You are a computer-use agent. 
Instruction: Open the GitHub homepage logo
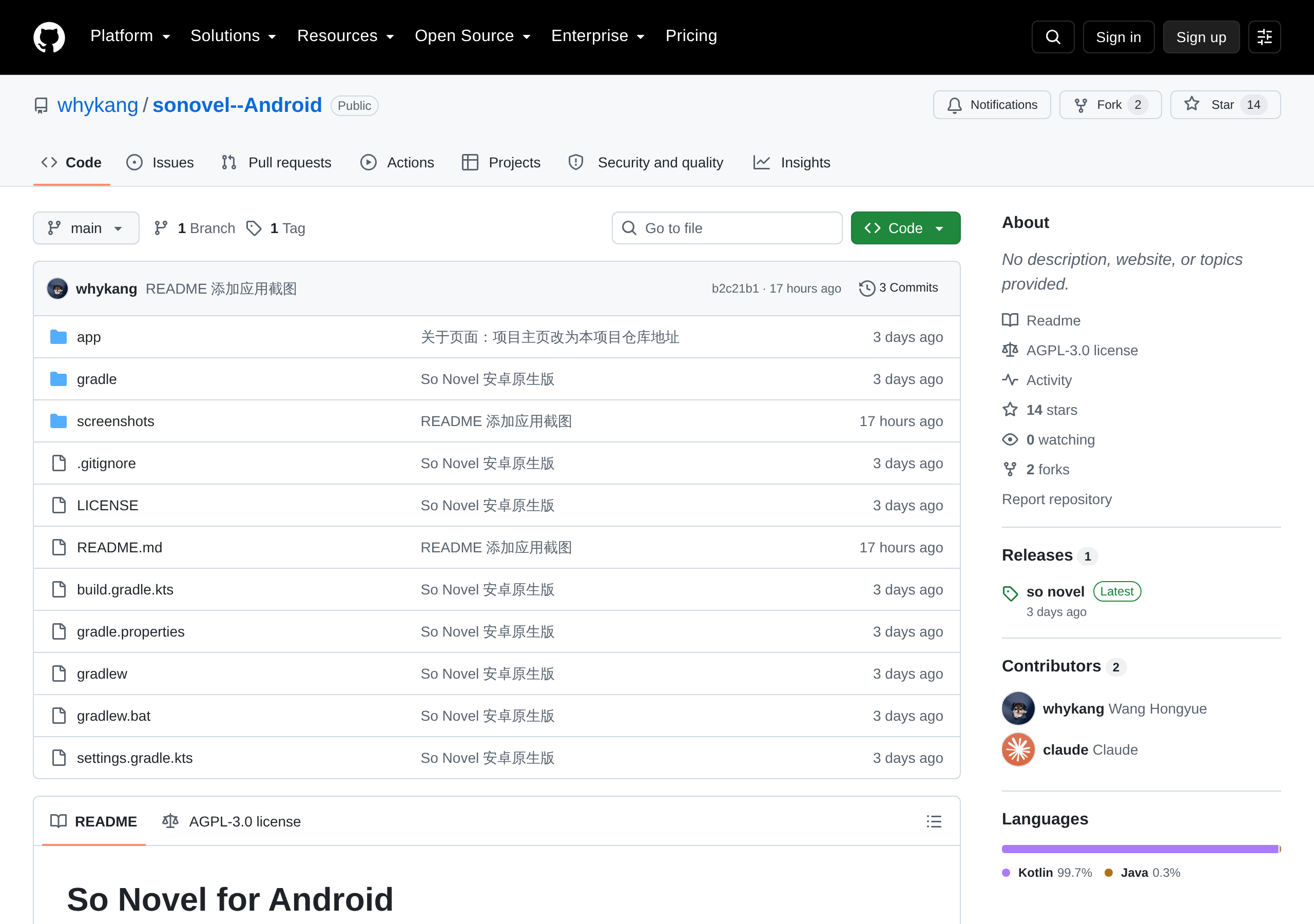click(x=49, y=36)
